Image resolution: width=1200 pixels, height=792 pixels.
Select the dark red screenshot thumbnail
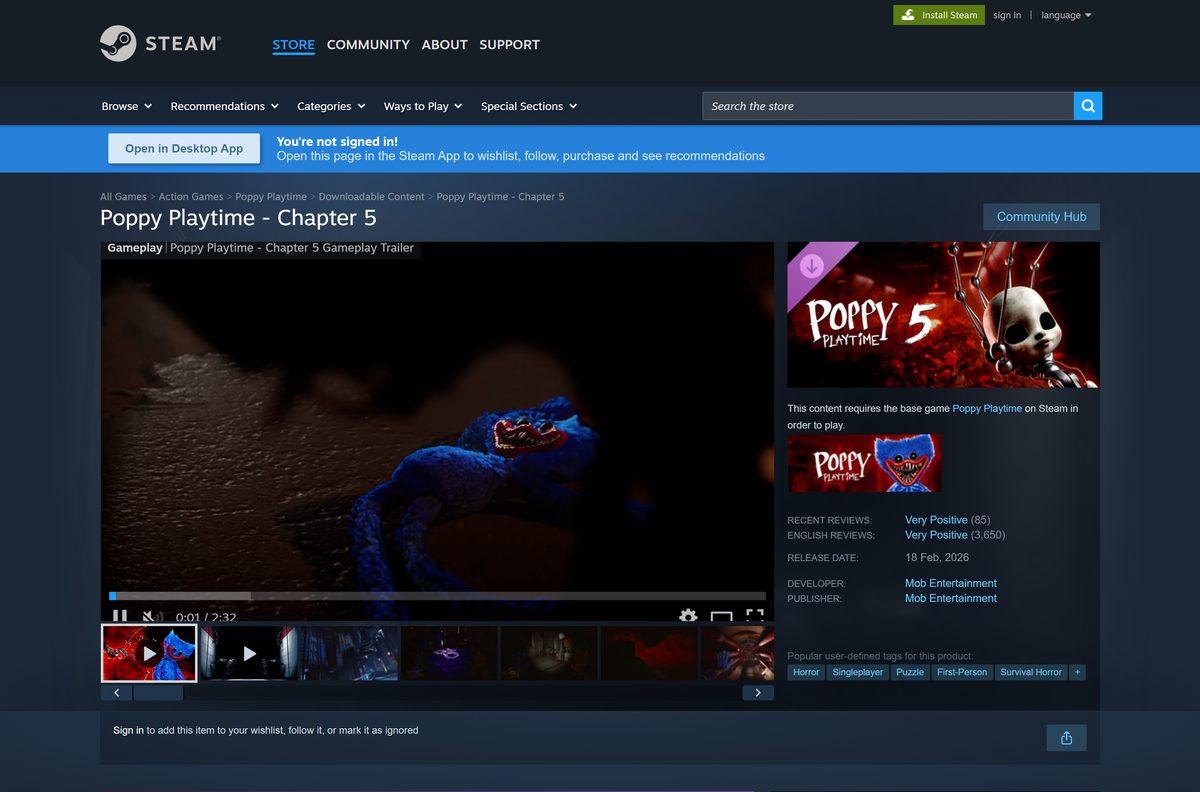(x=649, y=653)
